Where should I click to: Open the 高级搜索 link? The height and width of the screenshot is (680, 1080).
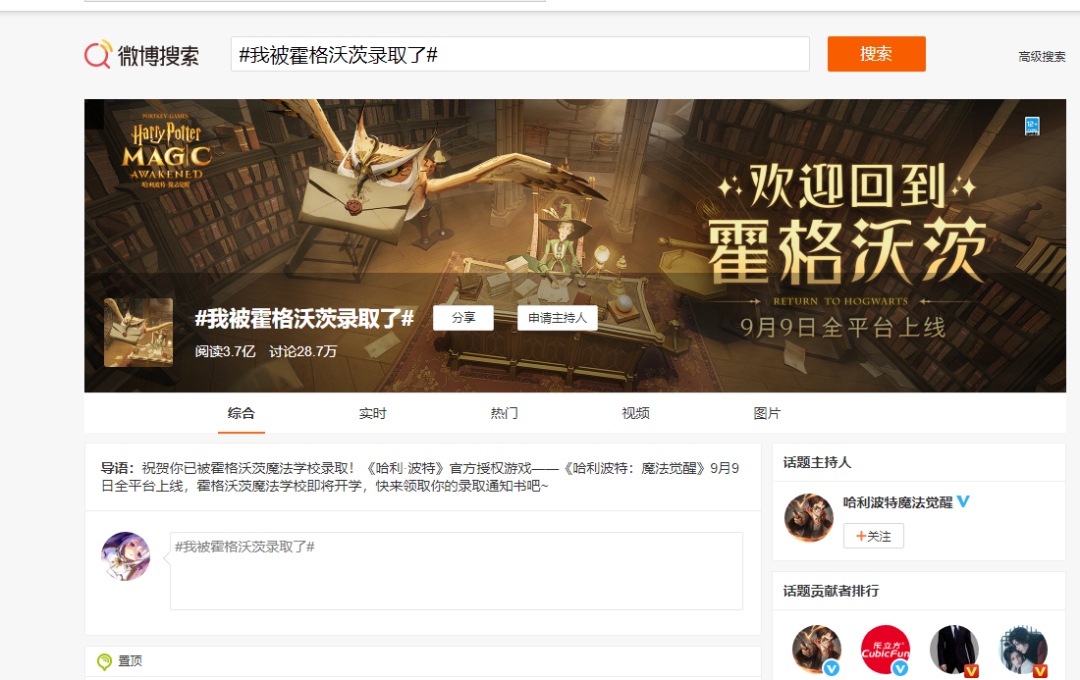1041,56
